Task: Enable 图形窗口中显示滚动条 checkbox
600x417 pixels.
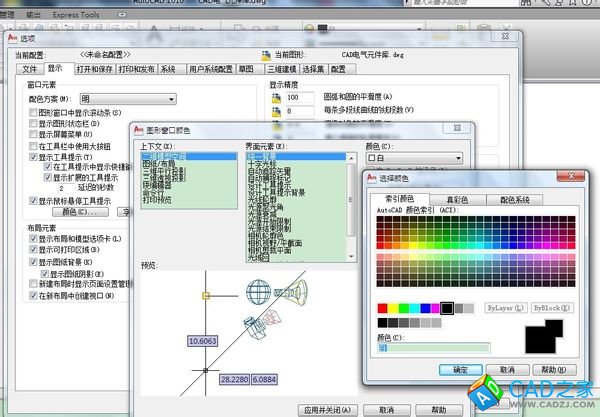Action: (x=32, y=113)
